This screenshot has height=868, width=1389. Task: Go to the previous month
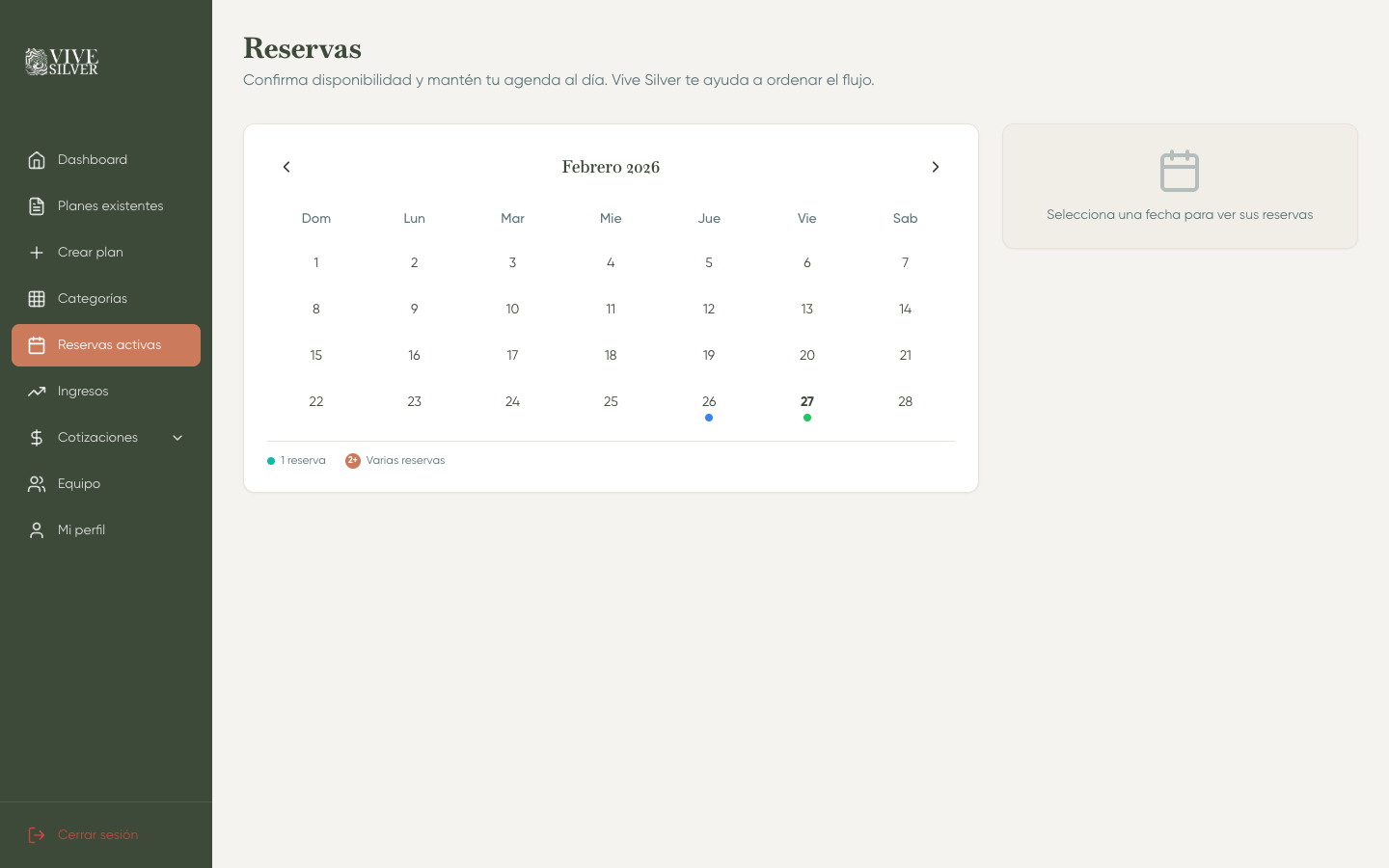pyautogui.click(x=286, y=167)
